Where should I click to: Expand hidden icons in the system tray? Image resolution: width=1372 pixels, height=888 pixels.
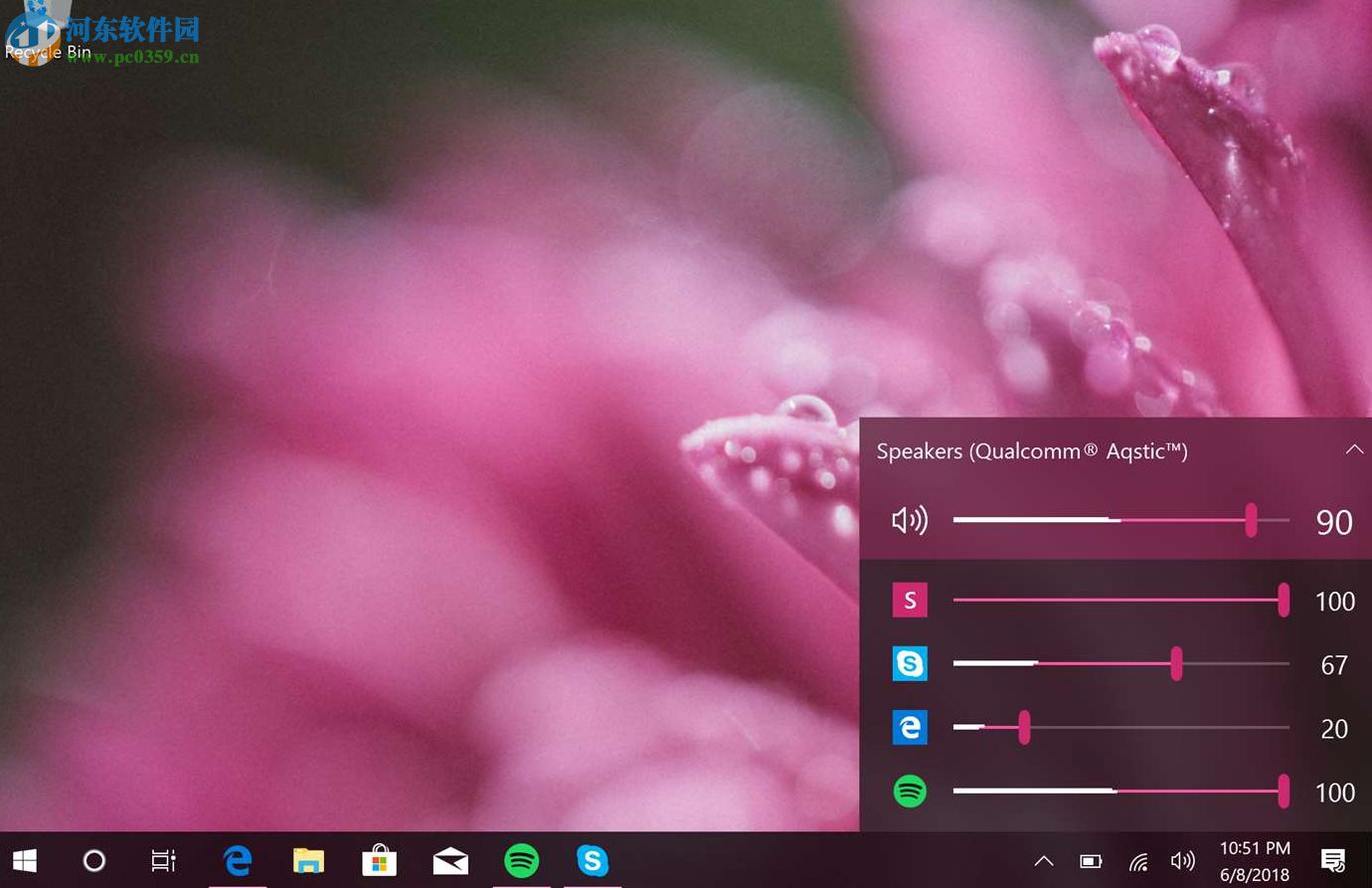pyautogui.click(x=1043, y=860)
